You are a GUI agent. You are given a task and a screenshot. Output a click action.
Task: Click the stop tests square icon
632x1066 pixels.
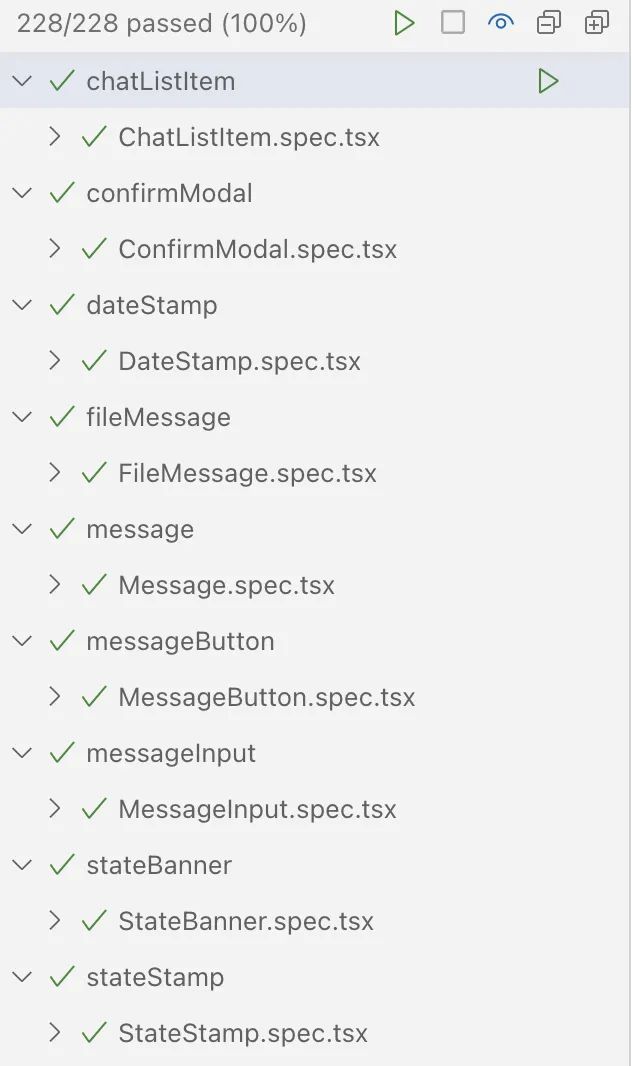[453, 23]
